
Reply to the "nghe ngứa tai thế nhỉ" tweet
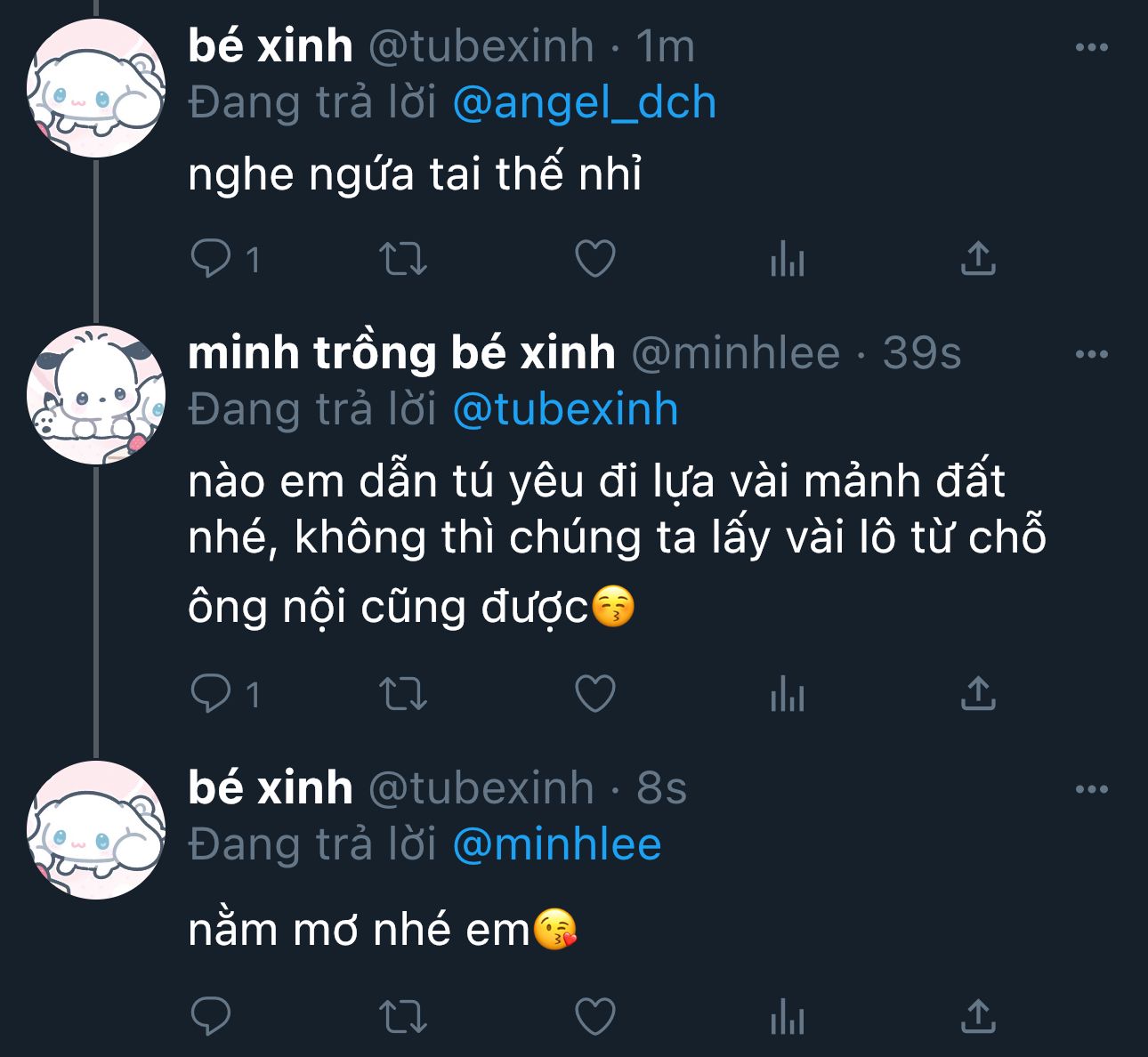(211, 259)
